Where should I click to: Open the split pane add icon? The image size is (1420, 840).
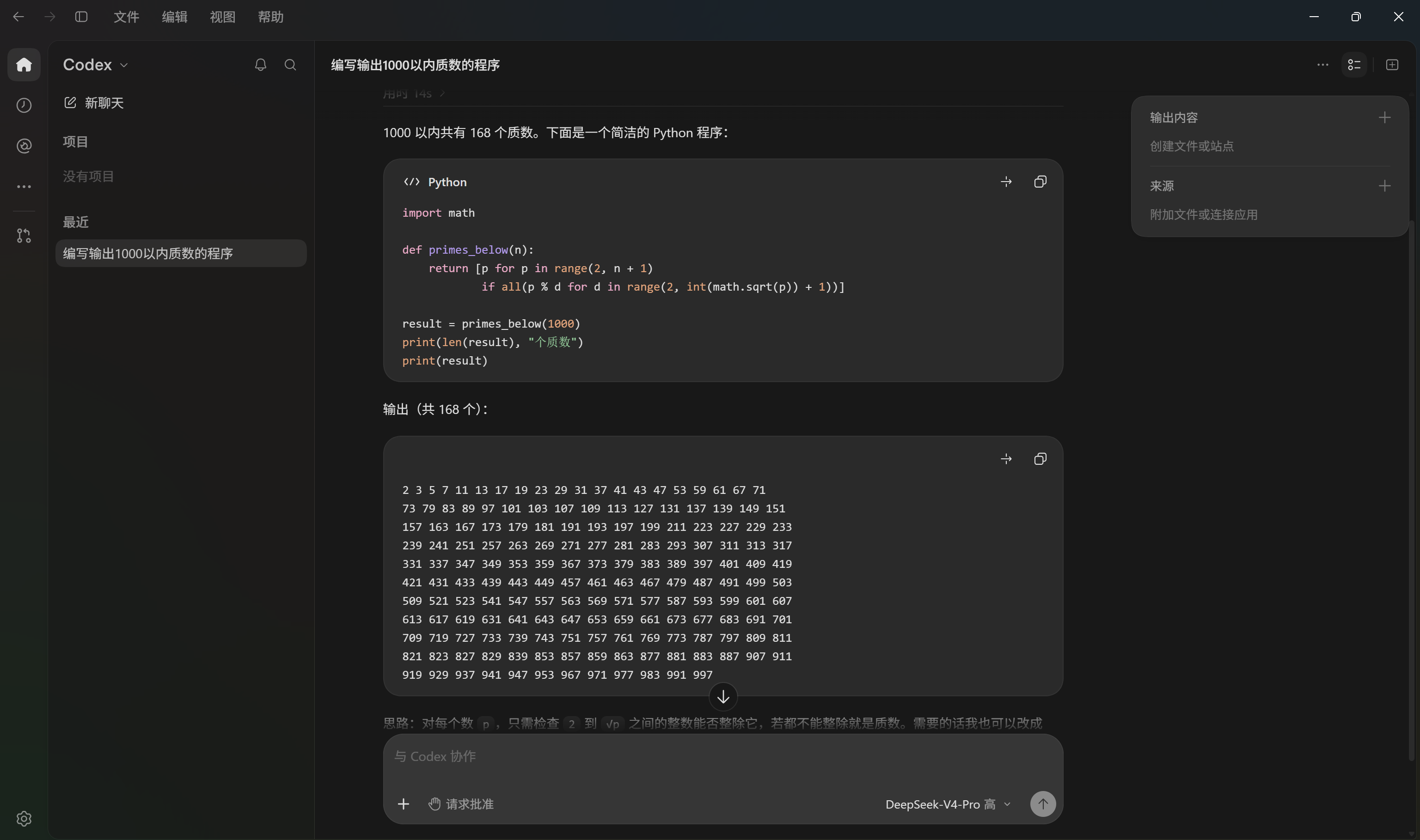coord(1392,65)
